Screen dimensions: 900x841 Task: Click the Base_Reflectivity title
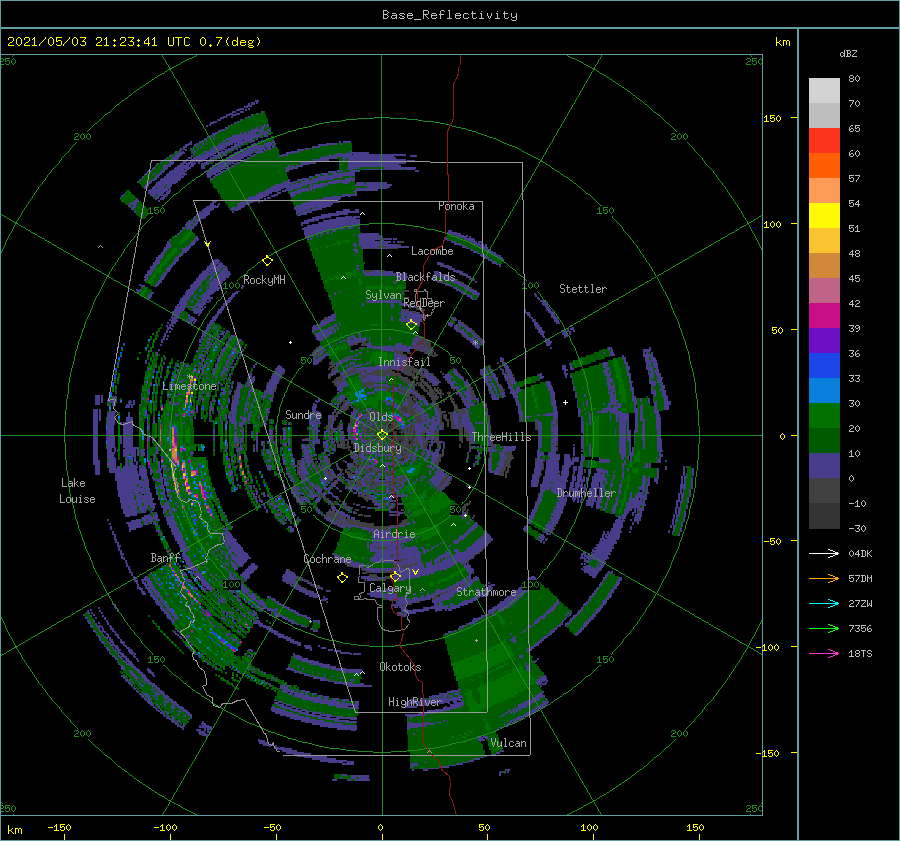450,15
